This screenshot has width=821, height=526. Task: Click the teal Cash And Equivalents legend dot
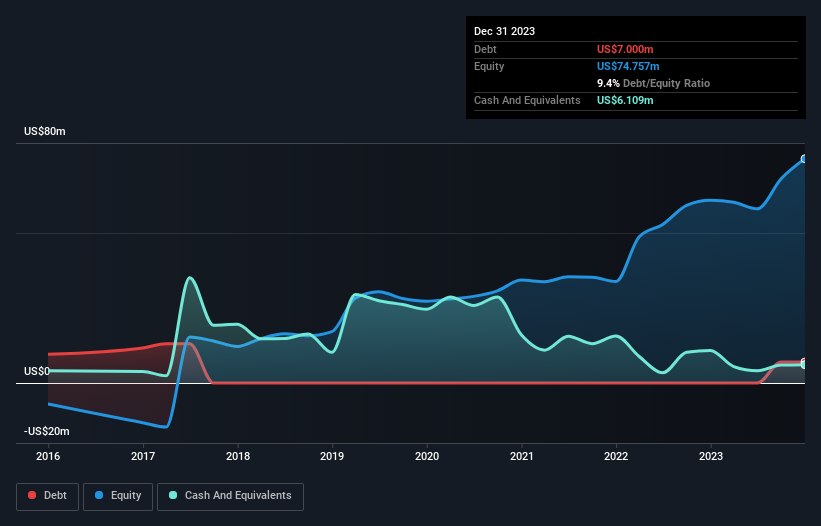tap(173, 495)
